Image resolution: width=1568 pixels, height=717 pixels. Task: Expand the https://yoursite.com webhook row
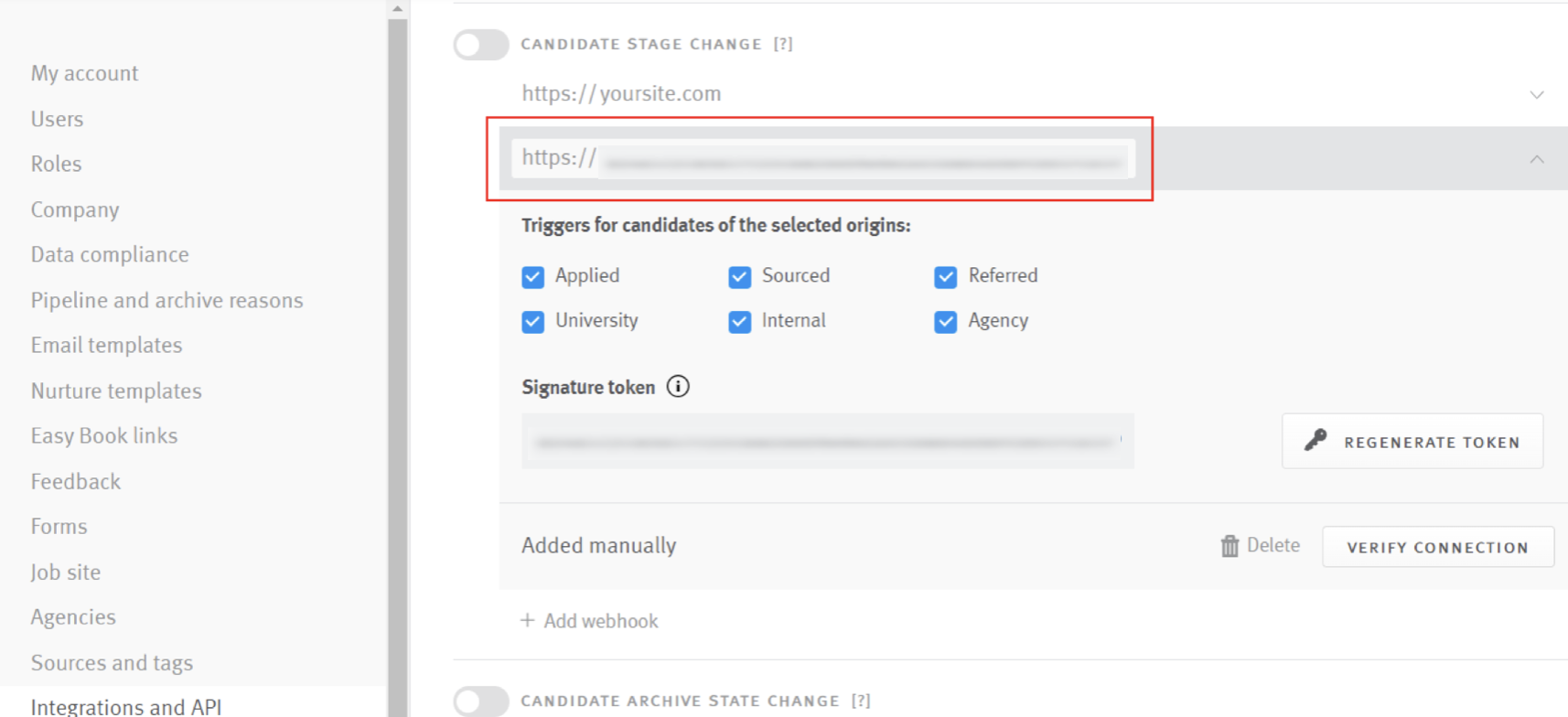pos(1535,93)
